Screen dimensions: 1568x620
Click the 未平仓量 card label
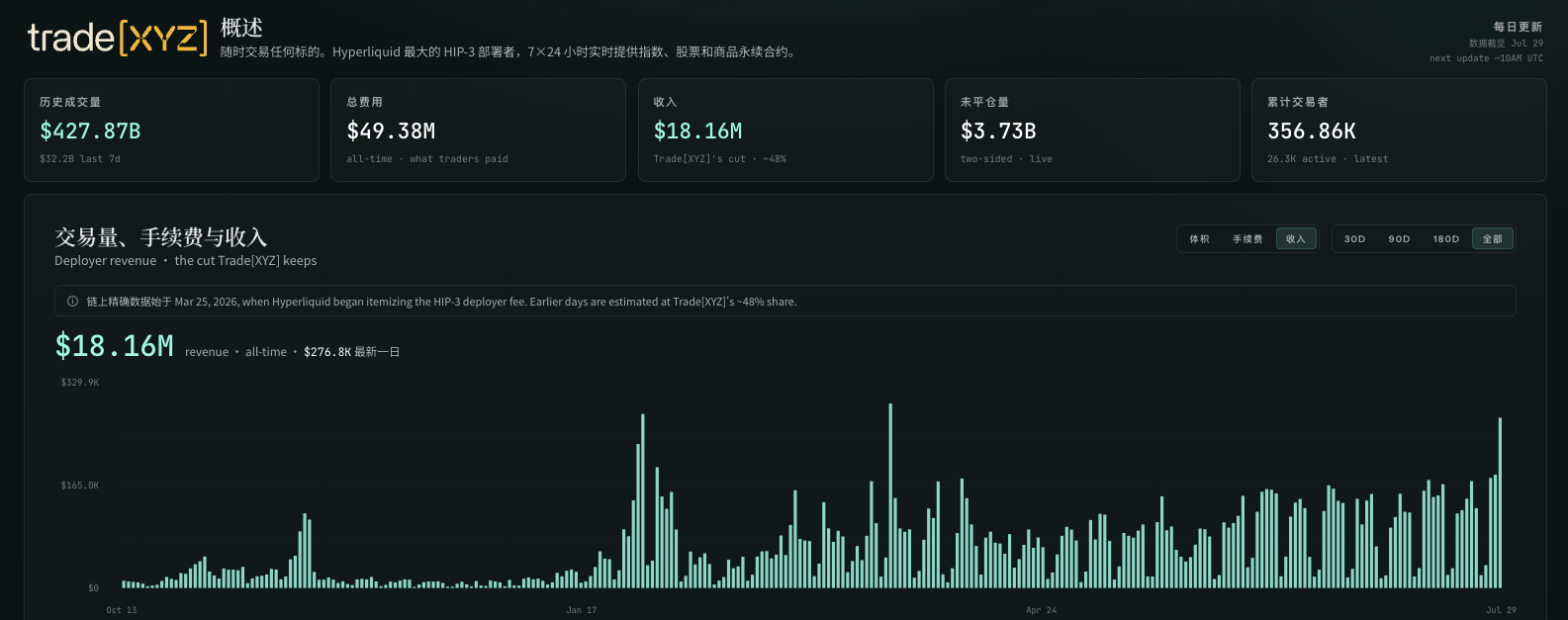point(985,102)
